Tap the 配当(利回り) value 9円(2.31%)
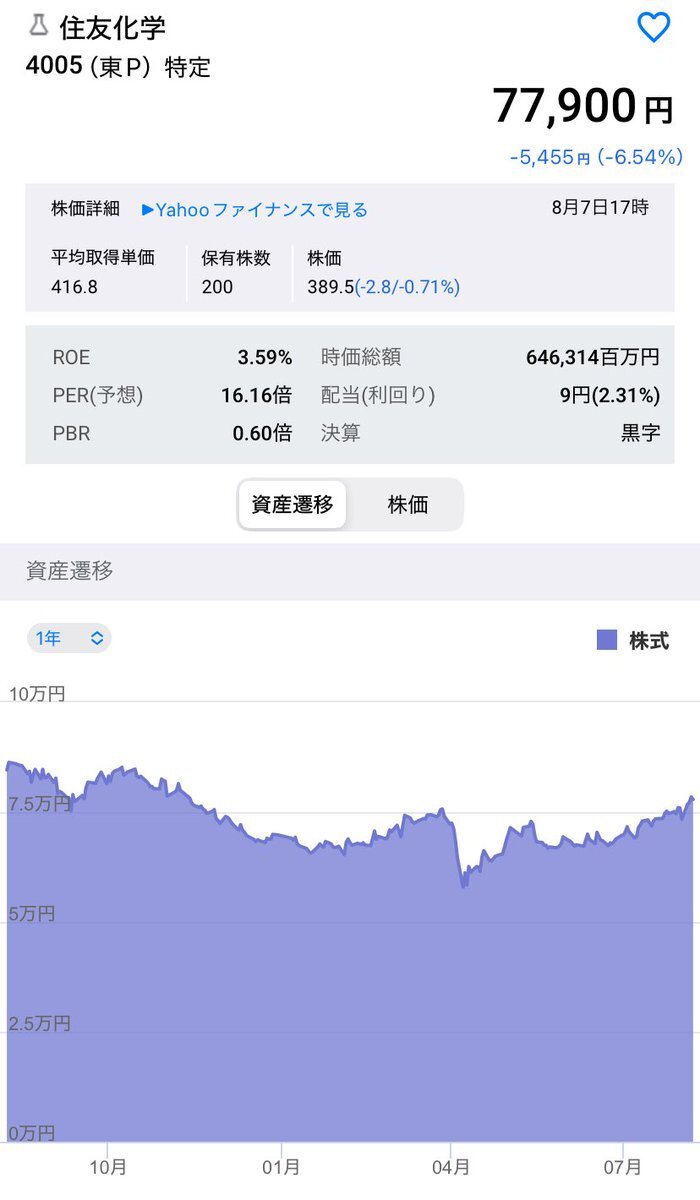 [x=609, y=395]
